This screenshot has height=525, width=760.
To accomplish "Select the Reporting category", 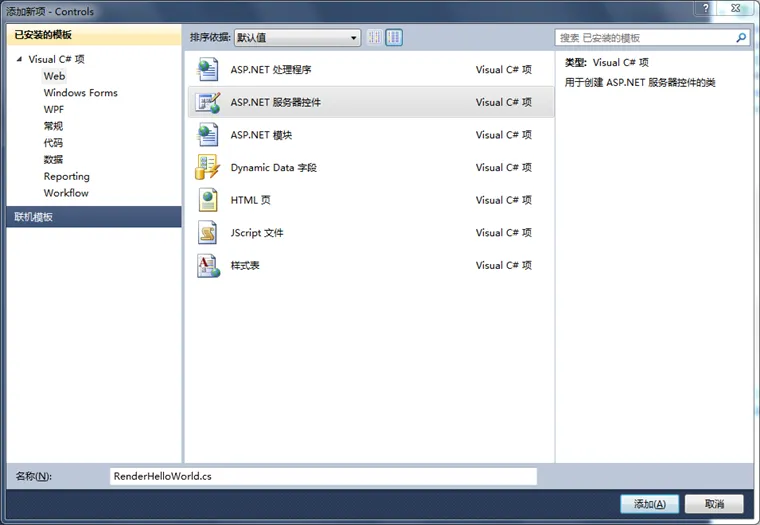I will tap(67, 176).
